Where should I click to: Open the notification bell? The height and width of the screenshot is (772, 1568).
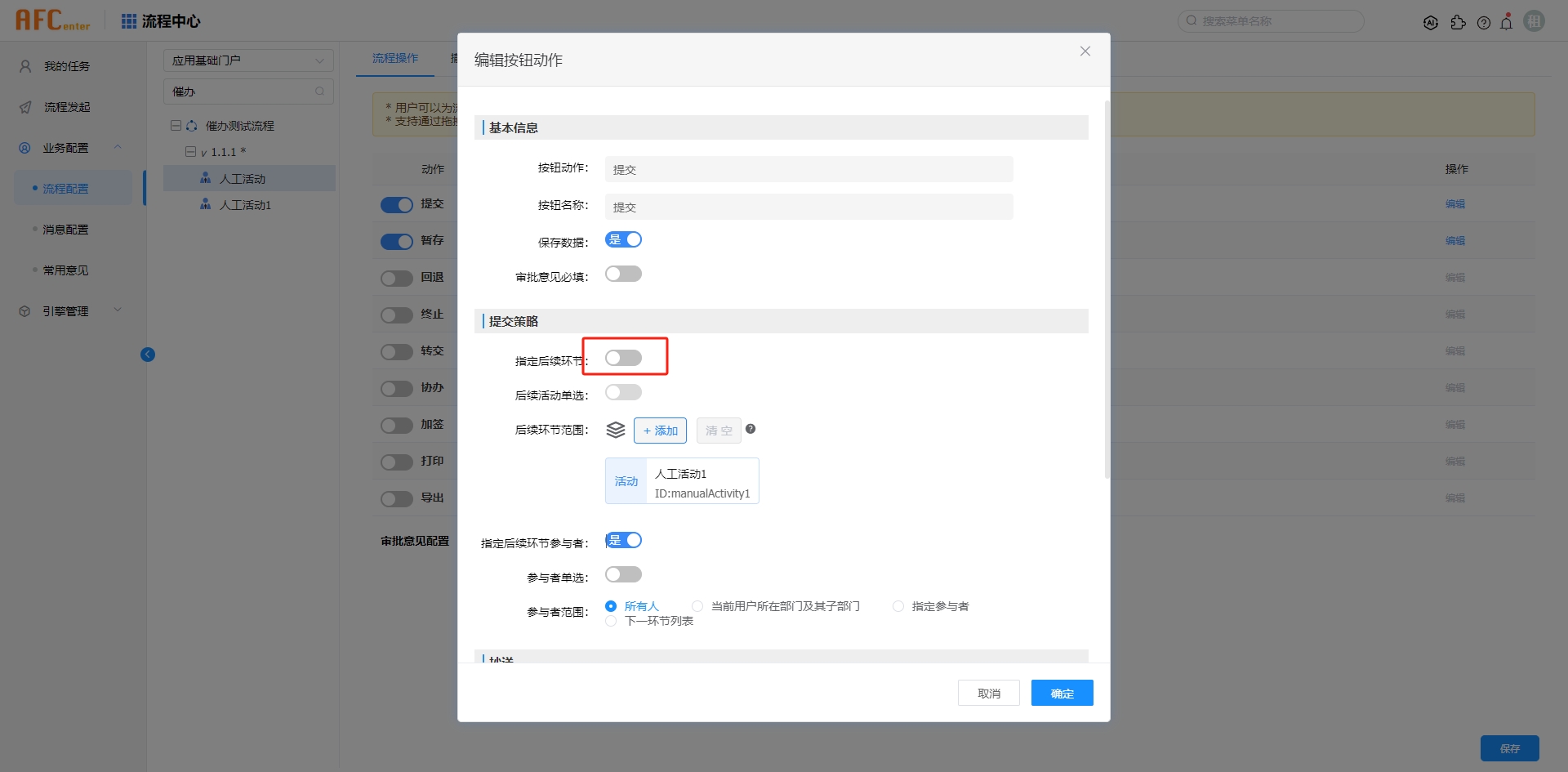pyautogui.click(x=1507, y=22)
